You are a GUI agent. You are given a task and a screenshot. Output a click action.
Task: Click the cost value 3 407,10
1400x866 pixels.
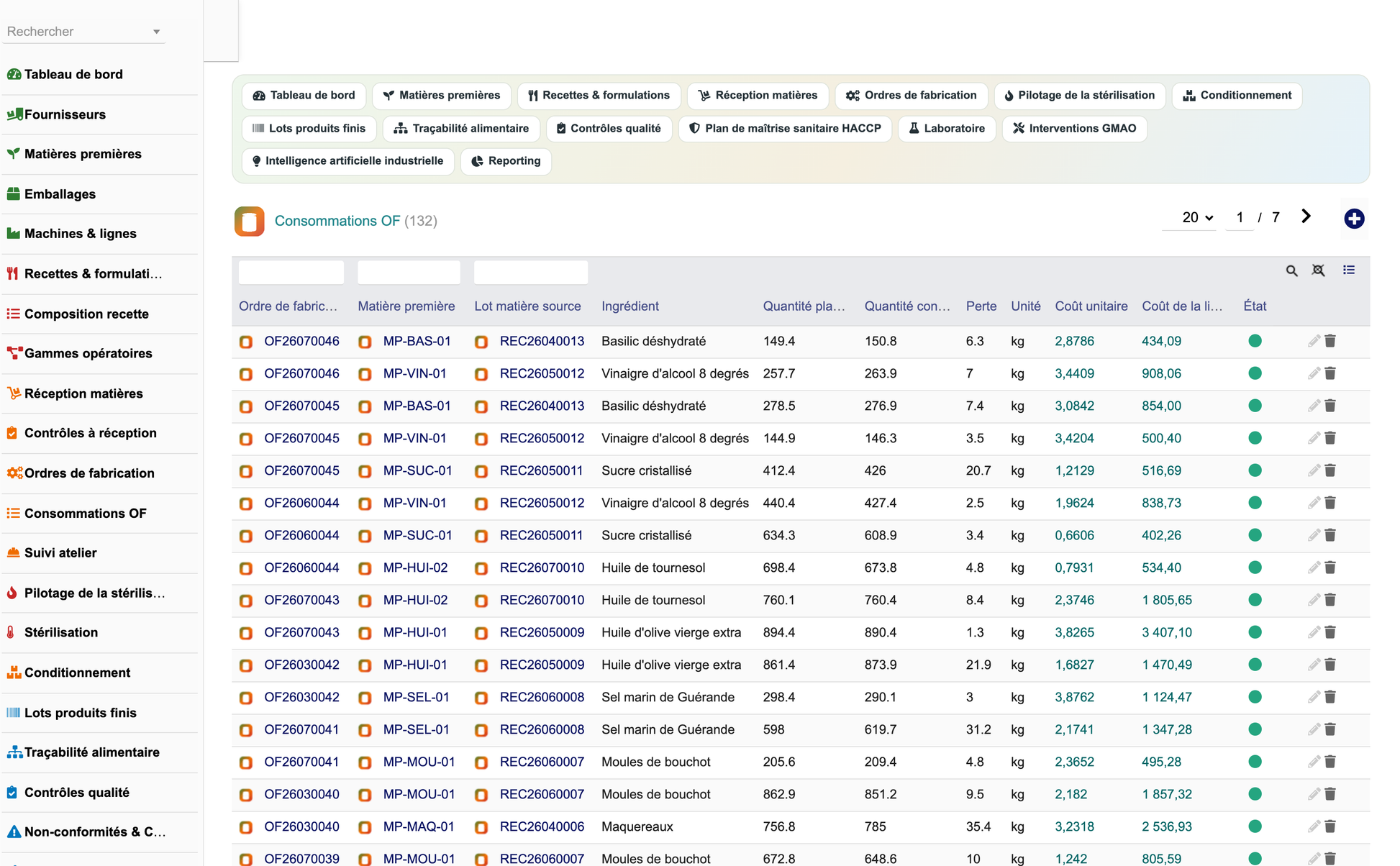1166,632
